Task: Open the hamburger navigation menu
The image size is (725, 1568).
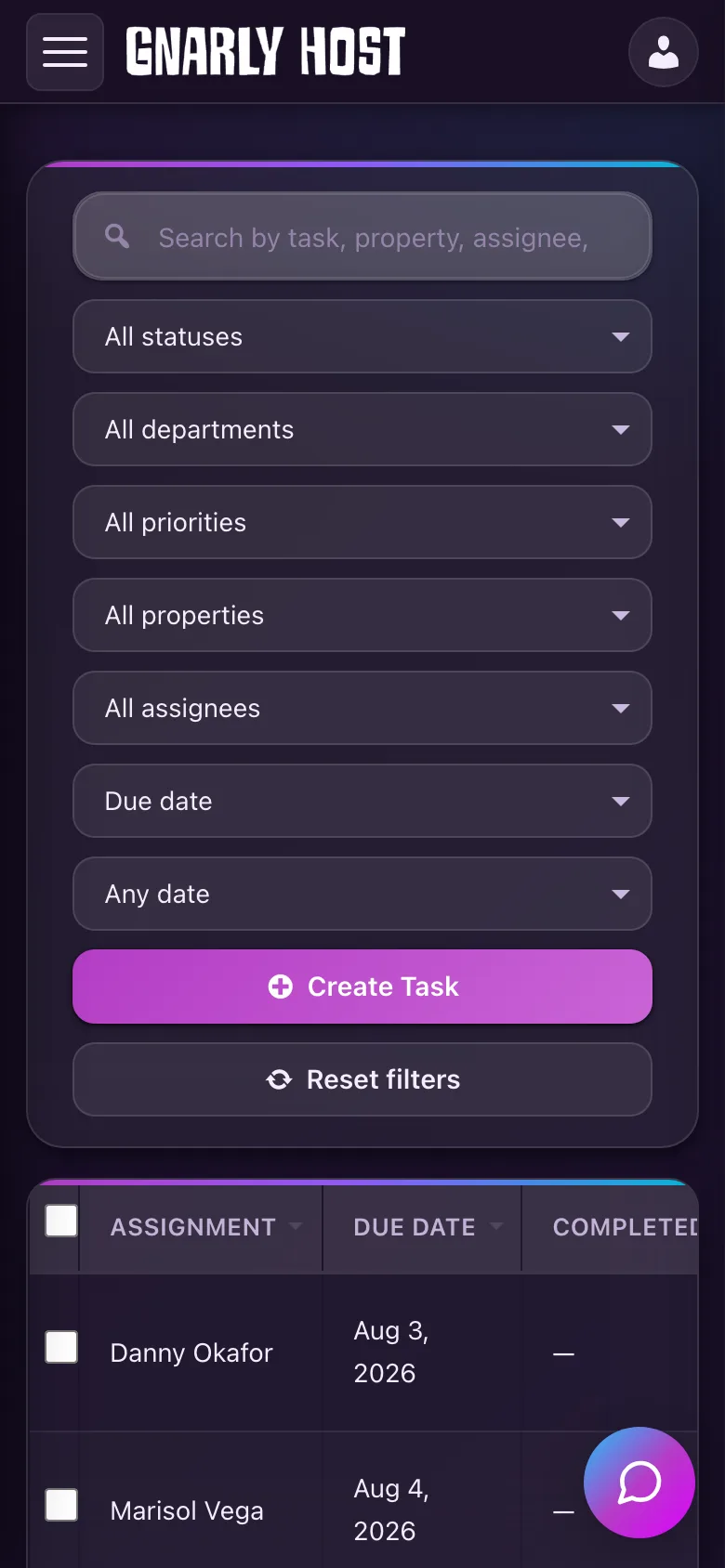Action: coord(65,52)
